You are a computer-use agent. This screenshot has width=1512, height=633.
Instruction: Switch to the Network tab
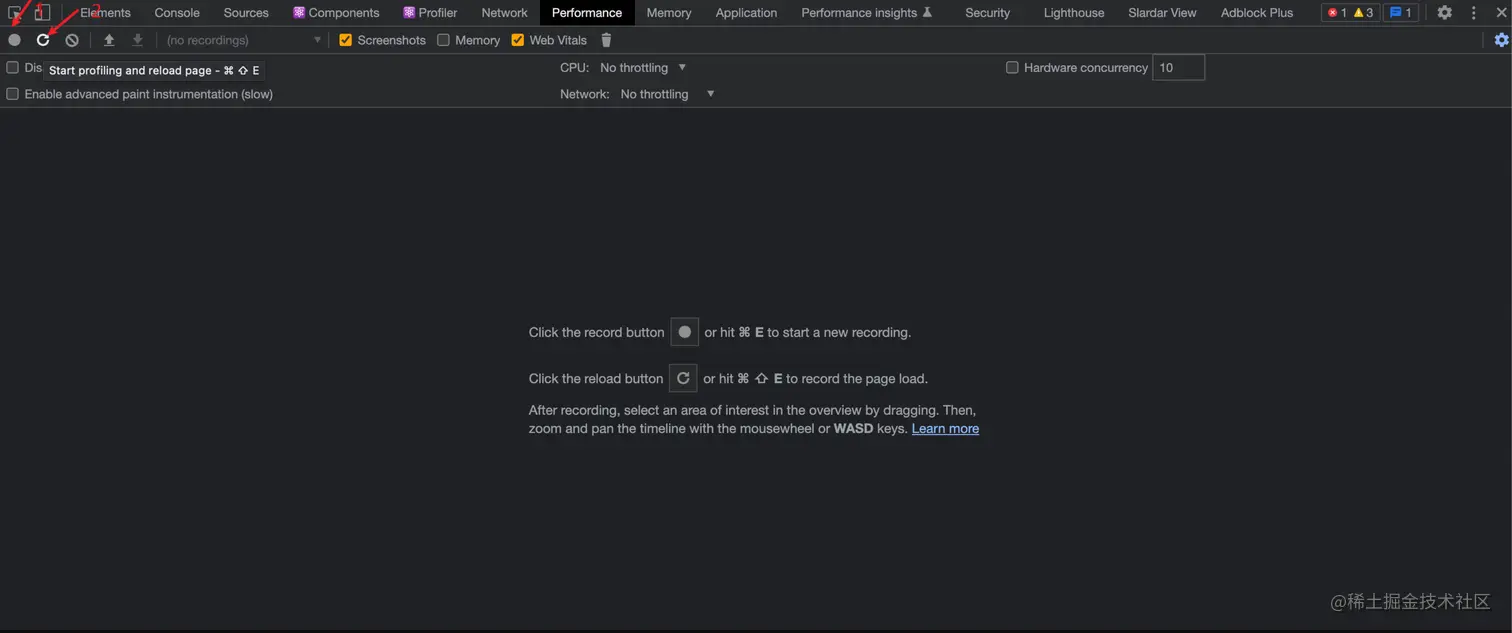[x=504, y=13]
